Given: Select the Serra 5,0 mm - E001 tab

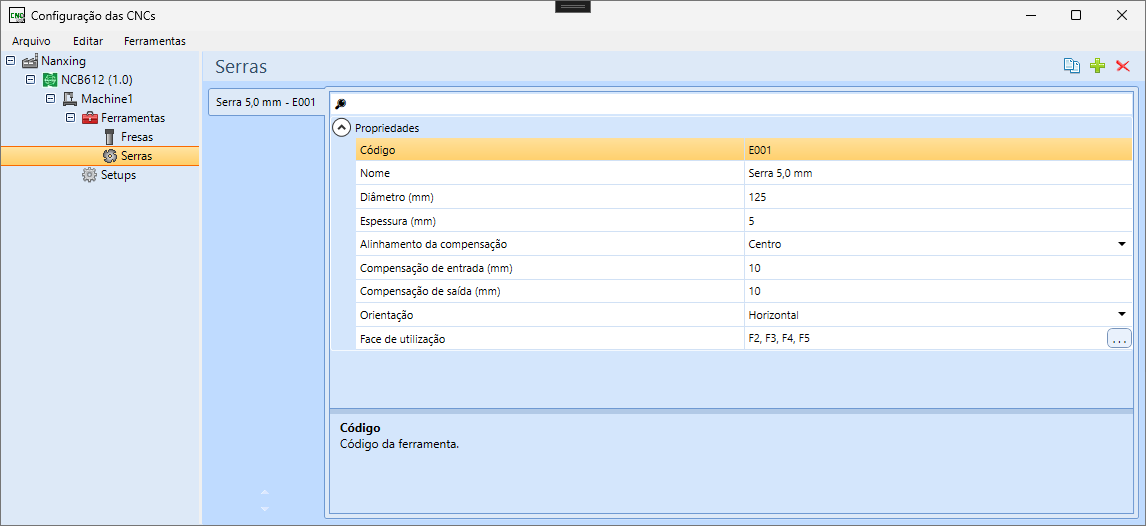Looking at the screenshot, I should pos(266,102).
